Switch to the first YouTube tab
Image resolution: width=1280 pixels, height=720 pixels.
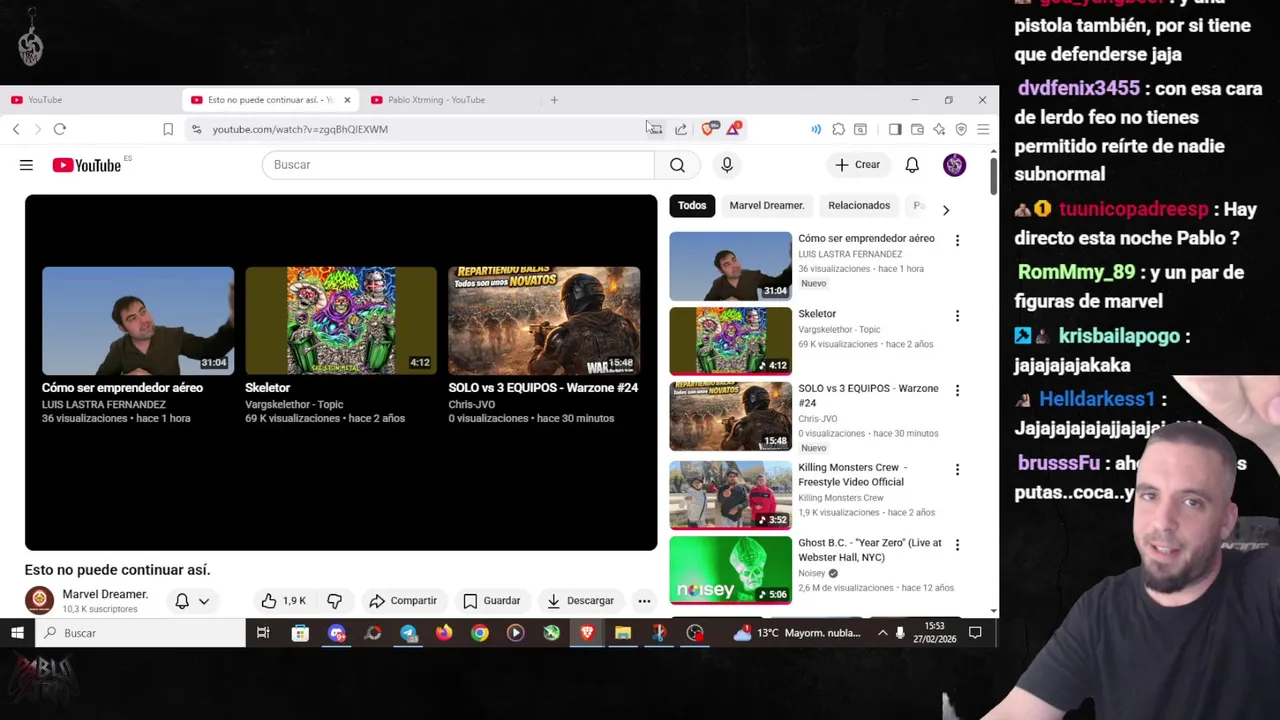tap(90, 100)
